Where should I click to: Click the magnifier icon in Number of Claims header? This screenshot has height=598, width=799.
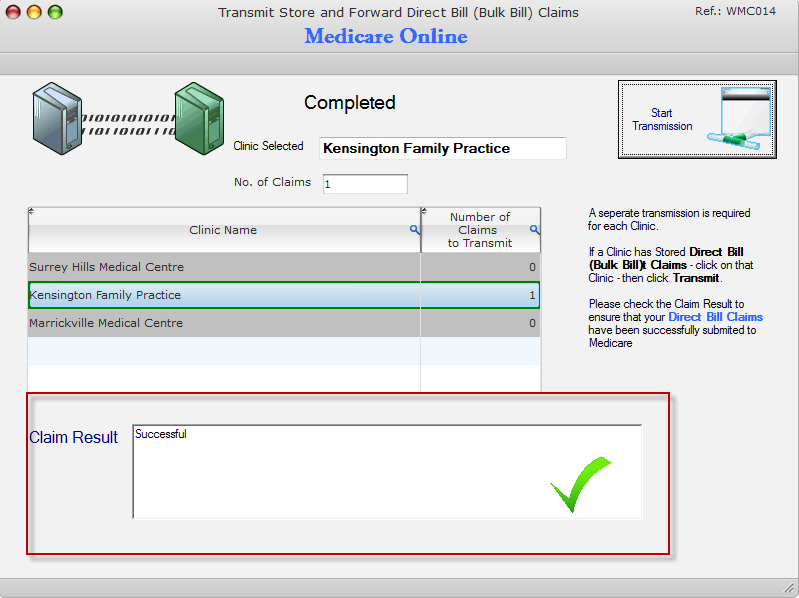[535, 230]
